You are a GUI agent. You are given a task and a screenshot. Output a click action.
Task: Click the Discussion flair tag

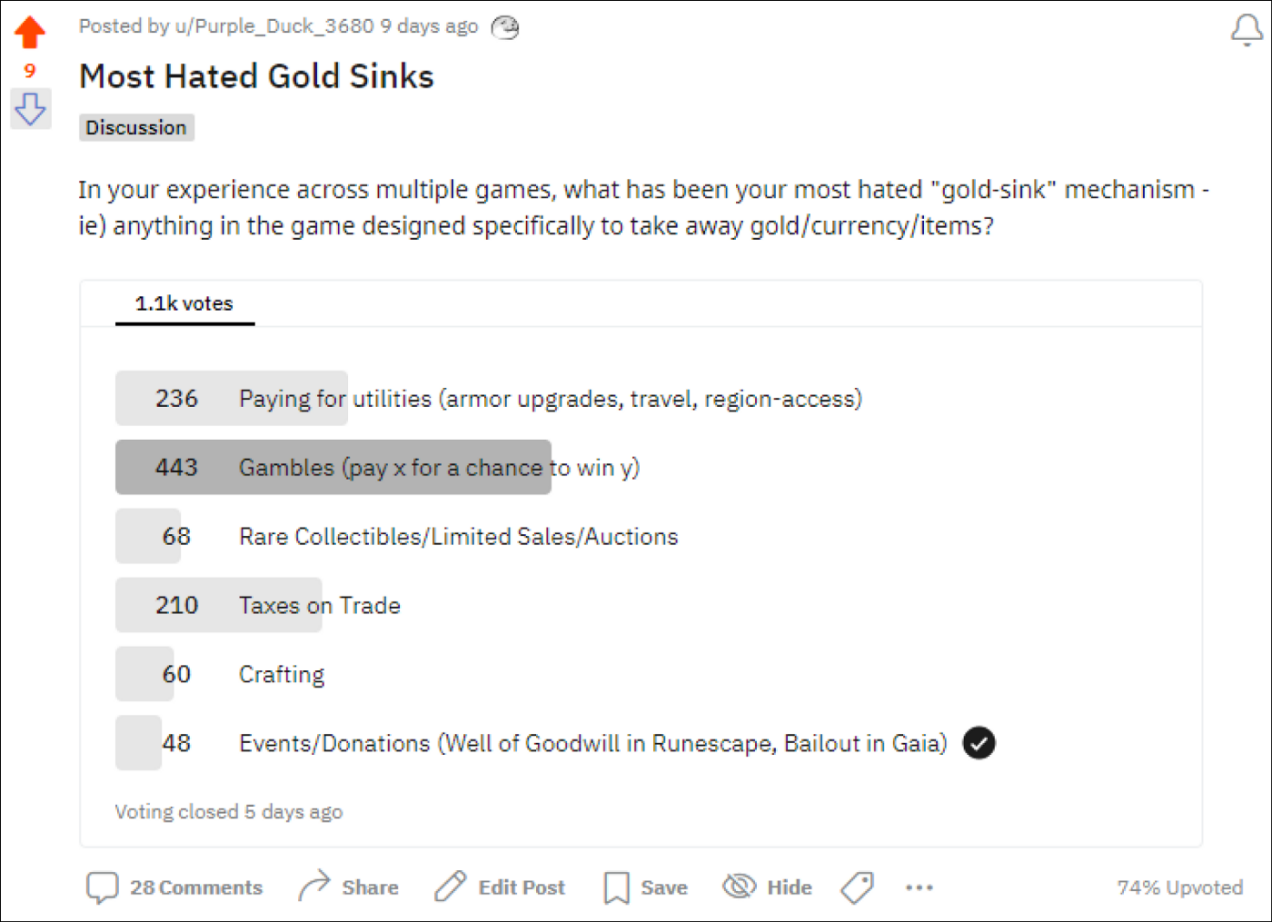click(136, 128)
